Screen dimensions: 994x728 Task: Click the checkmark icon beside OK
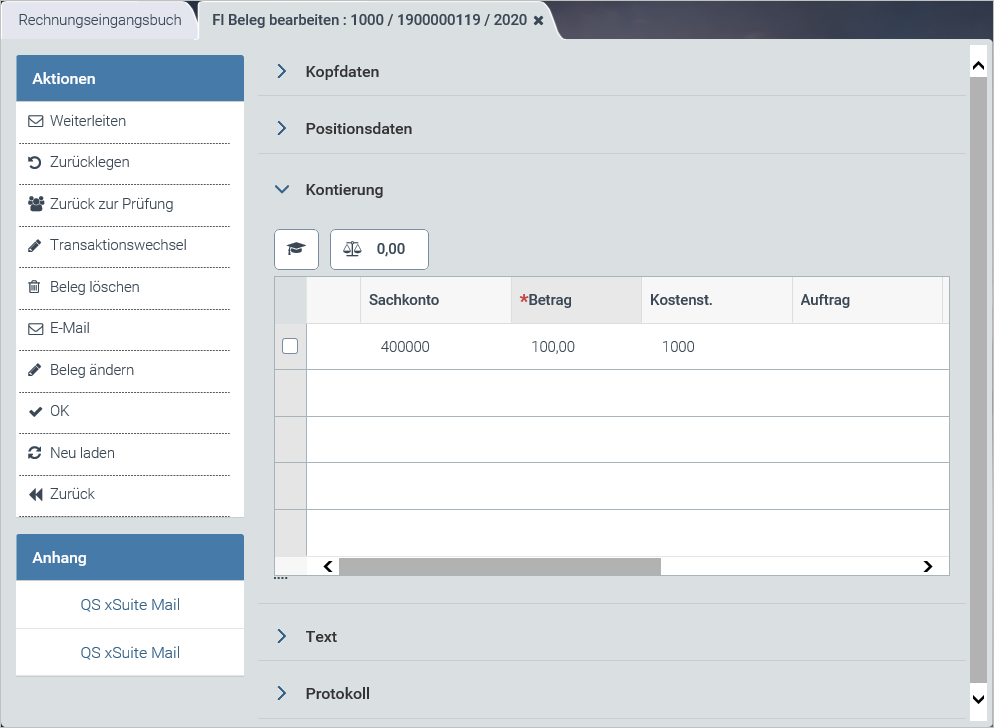pos(35,411)
